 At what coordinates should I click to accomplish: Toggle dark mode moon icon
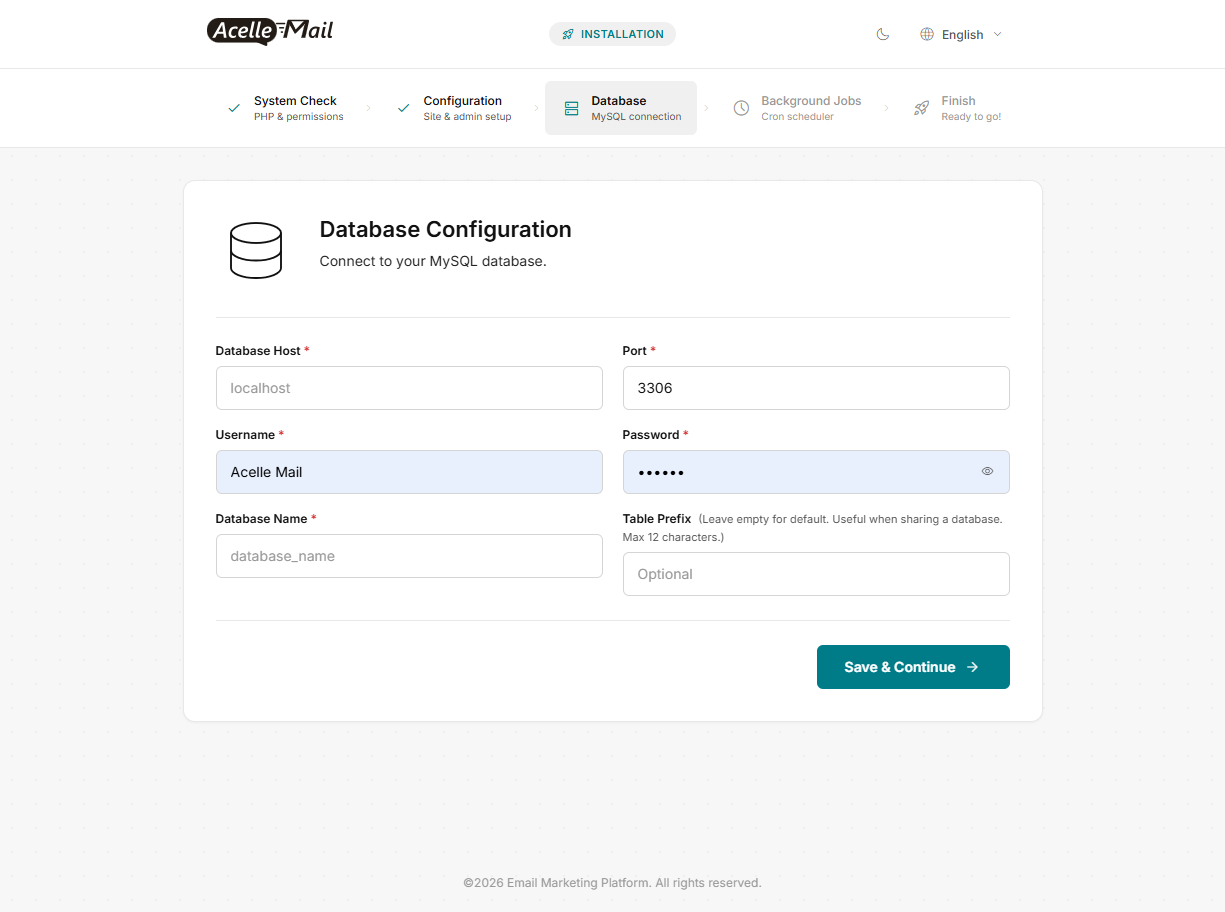pyautogui.click(x=882, y=34)
